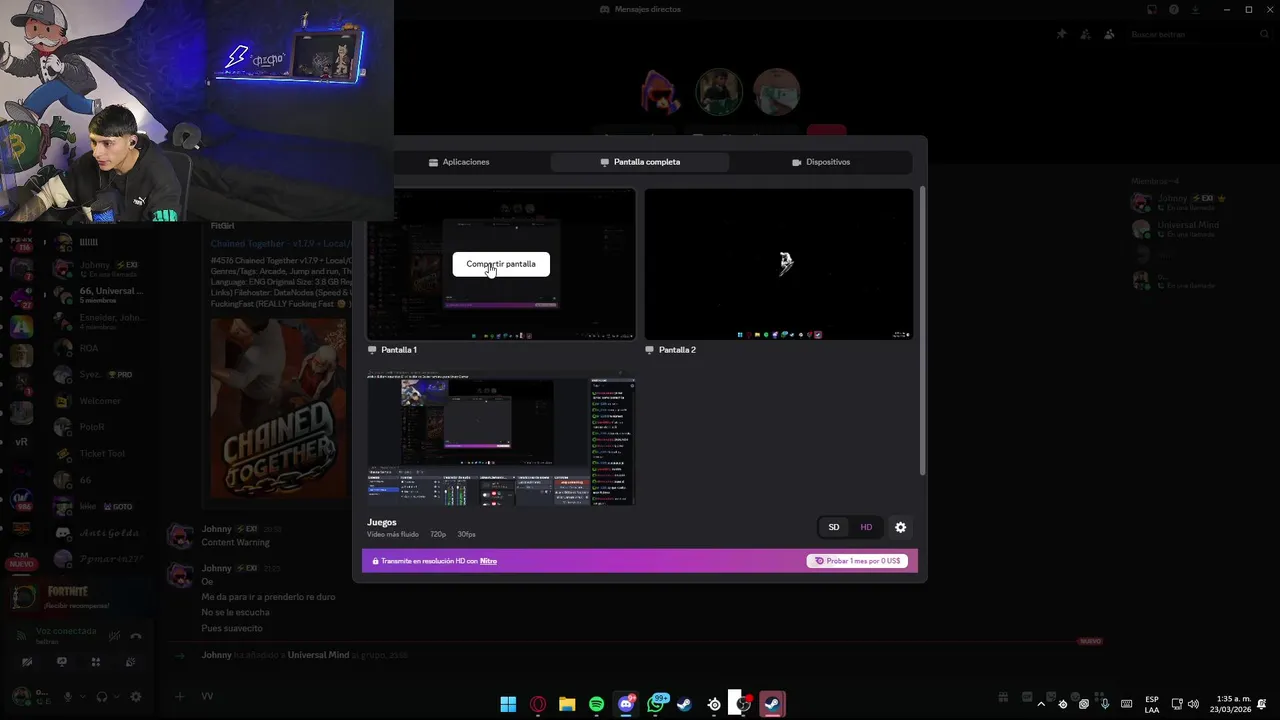The height and width of the screenshot is (720, 1280).
Task: Open the Dispositivos tab
Action: tap(821, 162)
